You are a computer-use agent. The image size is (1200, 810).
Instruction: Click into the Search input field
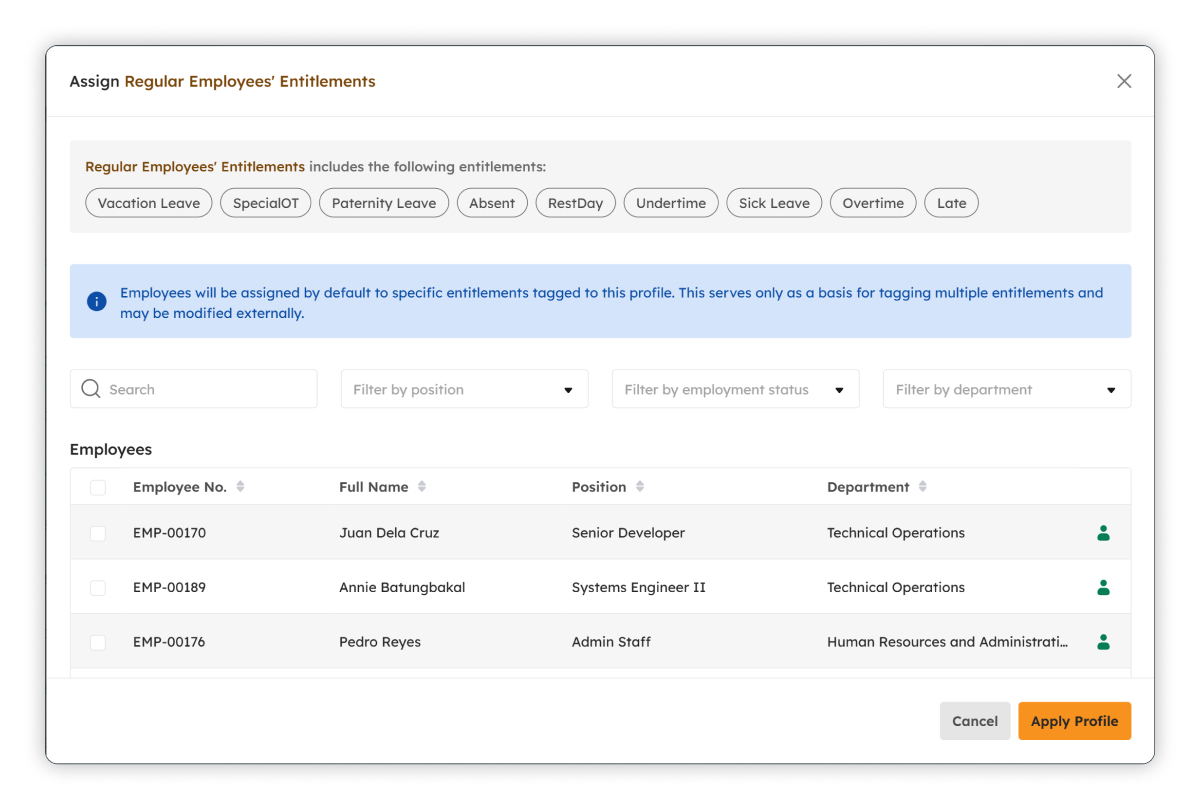pyautogui.click(x=194, y=389)
